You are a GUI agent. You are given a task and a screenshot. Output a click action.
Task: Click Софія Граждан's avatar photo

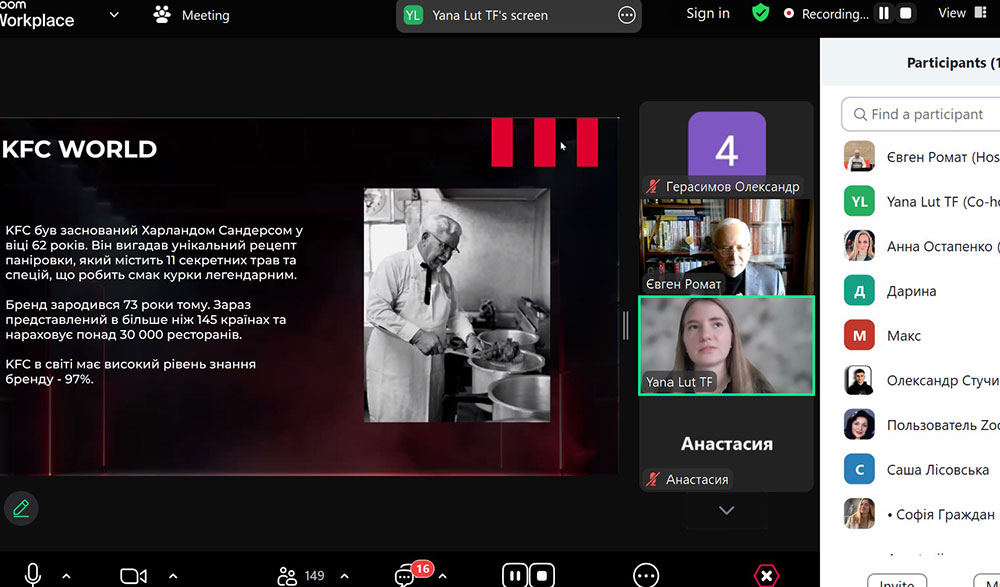point(859,514)
